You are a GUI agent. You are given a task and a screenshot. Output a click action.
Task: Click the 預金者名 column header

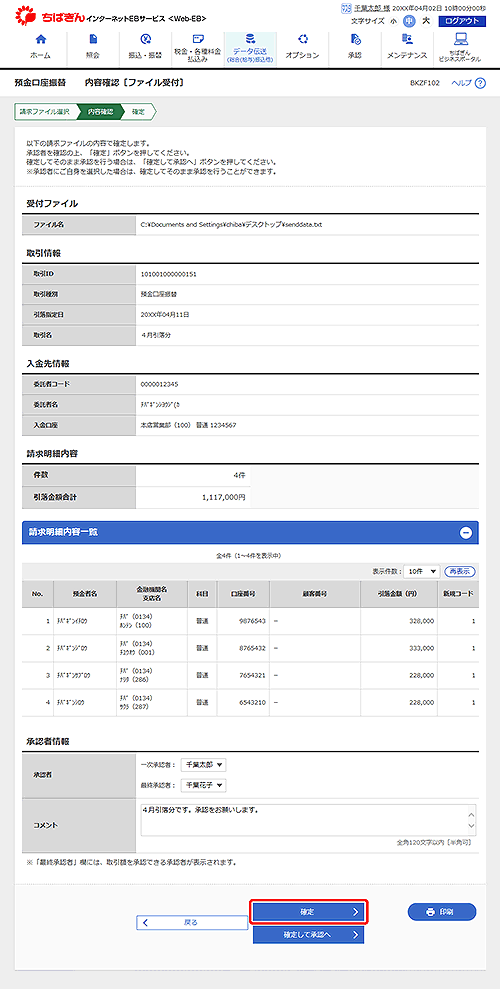(x=85, y=594)
